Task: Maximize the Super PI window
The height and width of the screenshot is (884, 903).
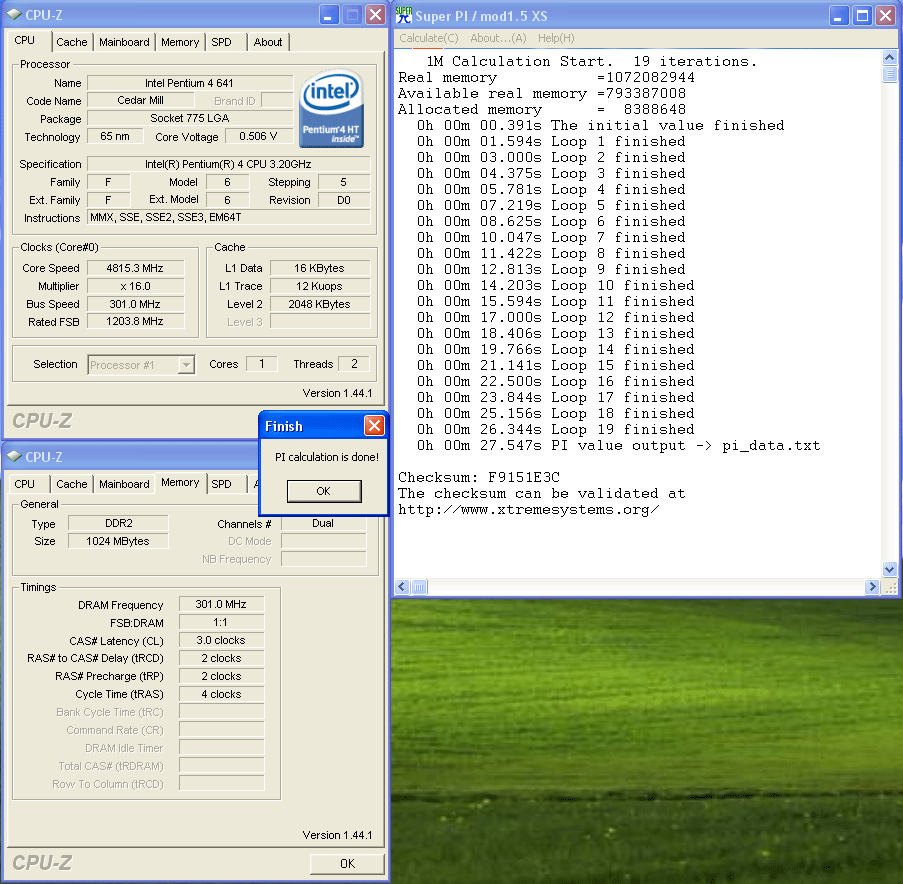Action: tap(862, 16)
